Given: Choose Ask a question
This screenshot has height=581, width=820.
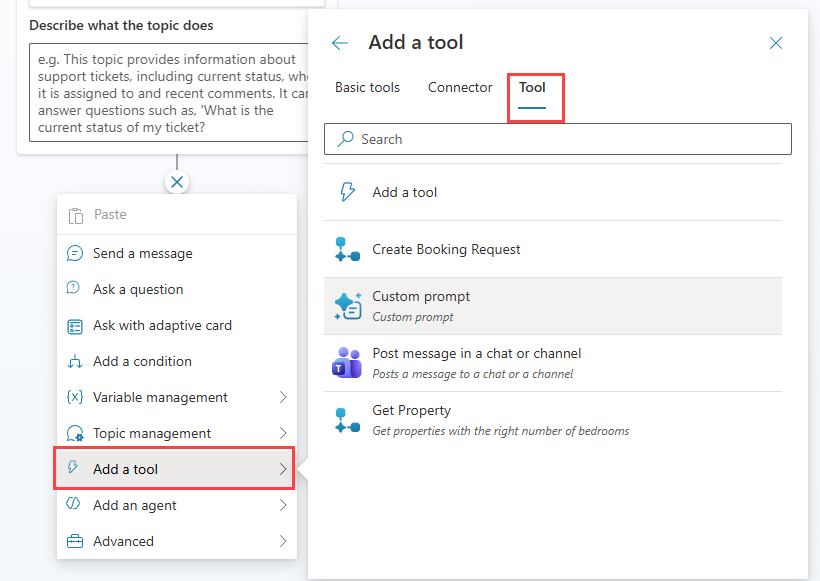Looking at the screenshot, I should point(177,289).
